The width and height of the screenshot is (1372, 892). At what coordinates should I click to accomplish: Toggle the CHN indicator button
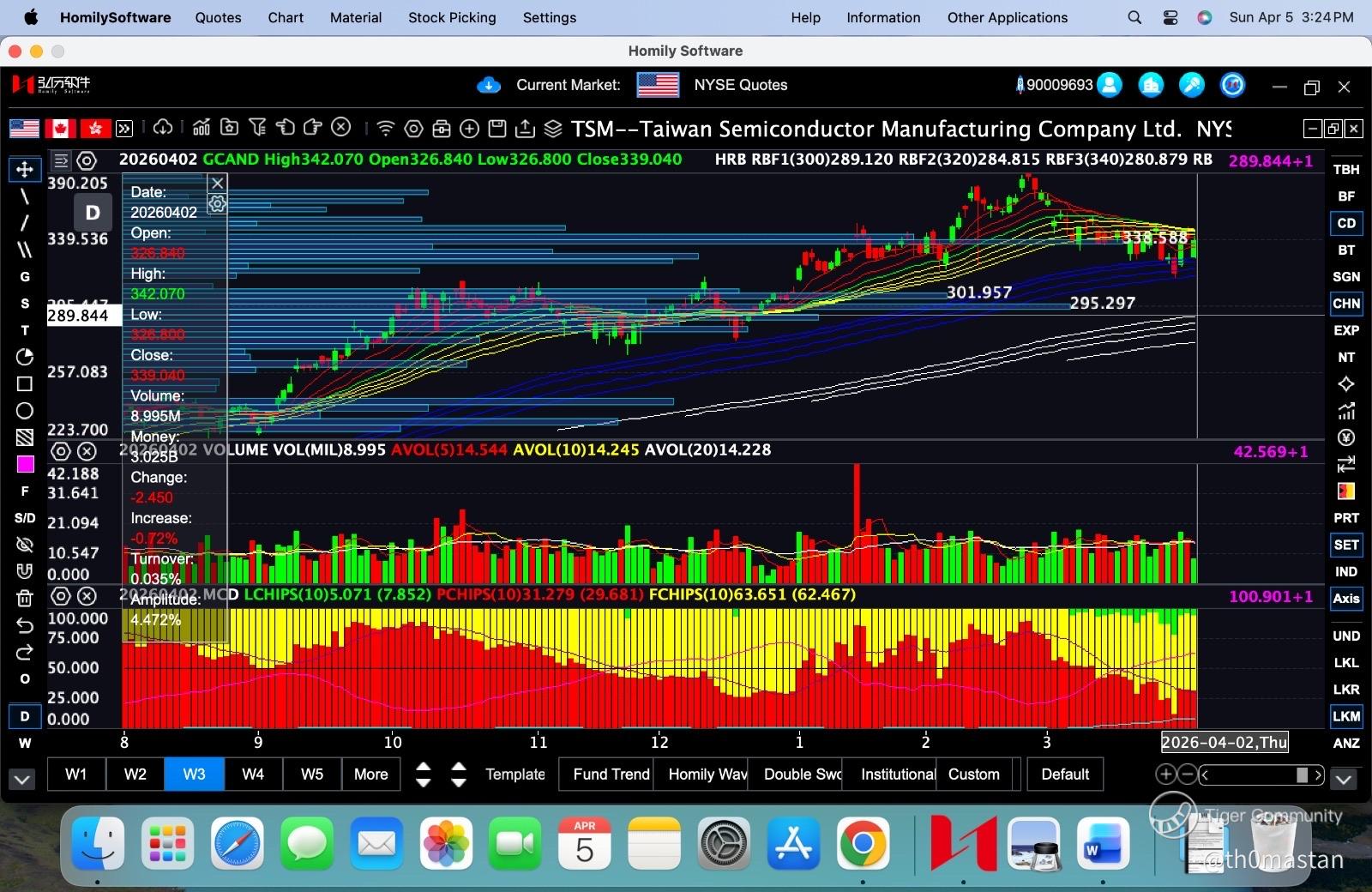click(1346, 304)
